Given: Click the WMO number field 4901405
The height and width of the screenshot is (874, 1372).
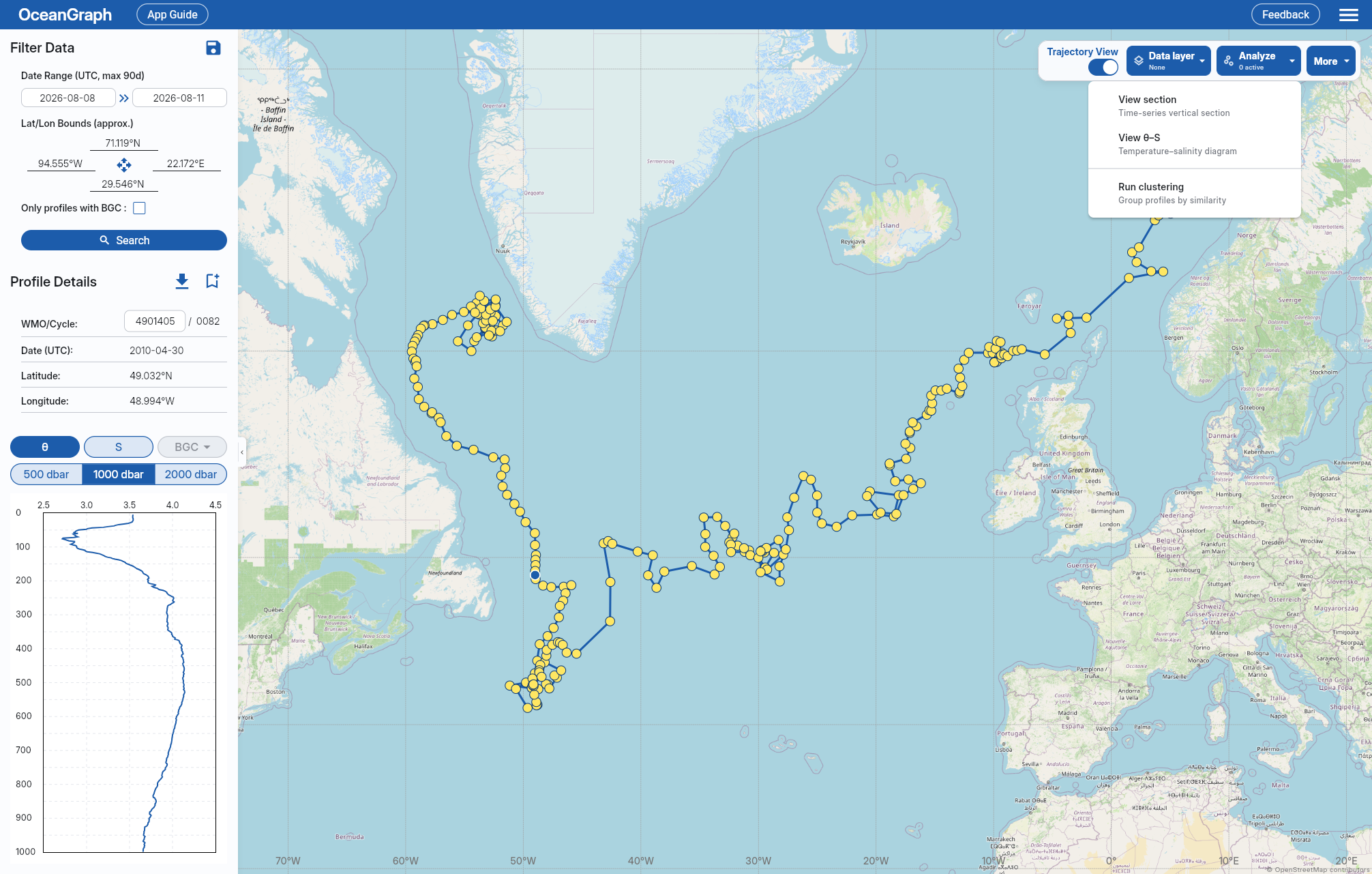Looking at the screenshot, I should pos(155,321).
